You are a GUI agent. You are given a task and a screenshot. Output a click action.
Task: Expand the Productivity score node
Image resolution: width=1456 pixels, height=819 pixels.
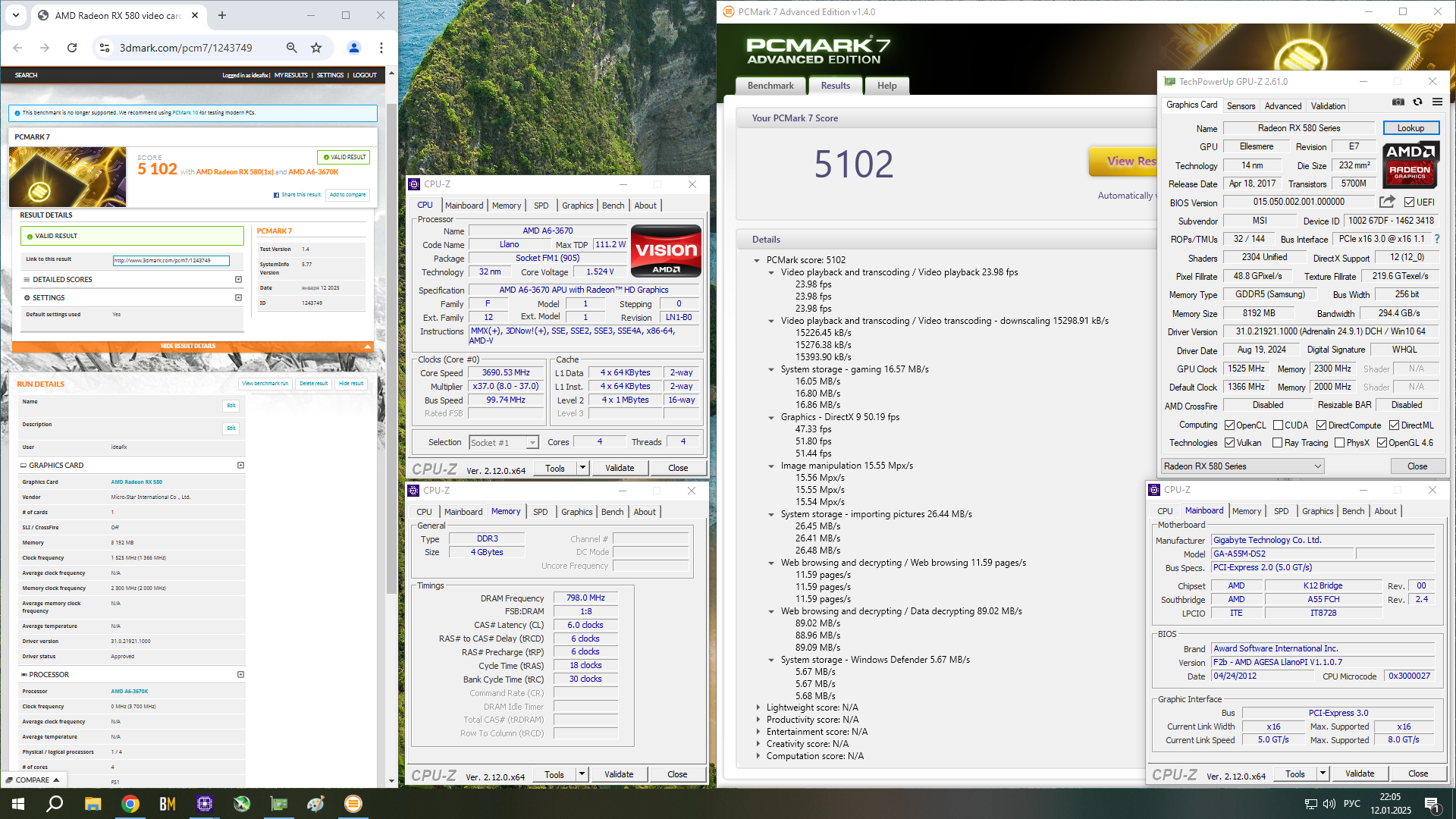(x=758, y=720)
